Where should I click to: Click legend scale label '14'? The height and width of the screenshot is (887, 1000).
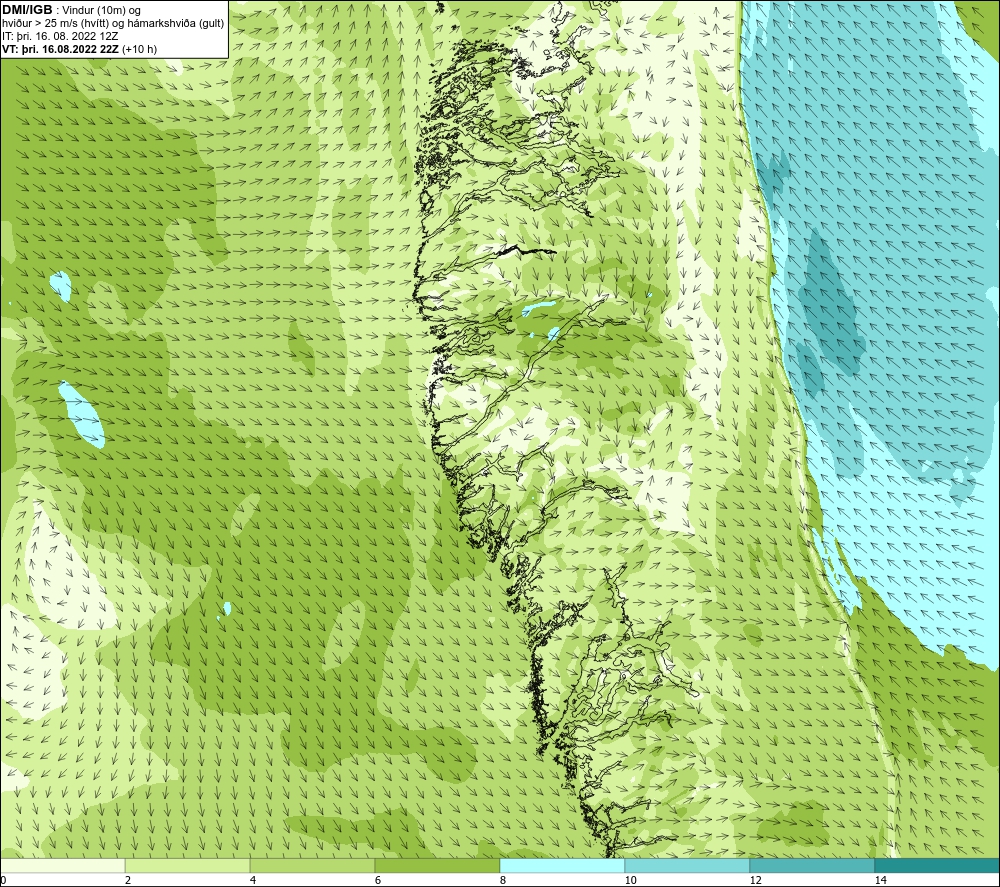pos(881,880)
